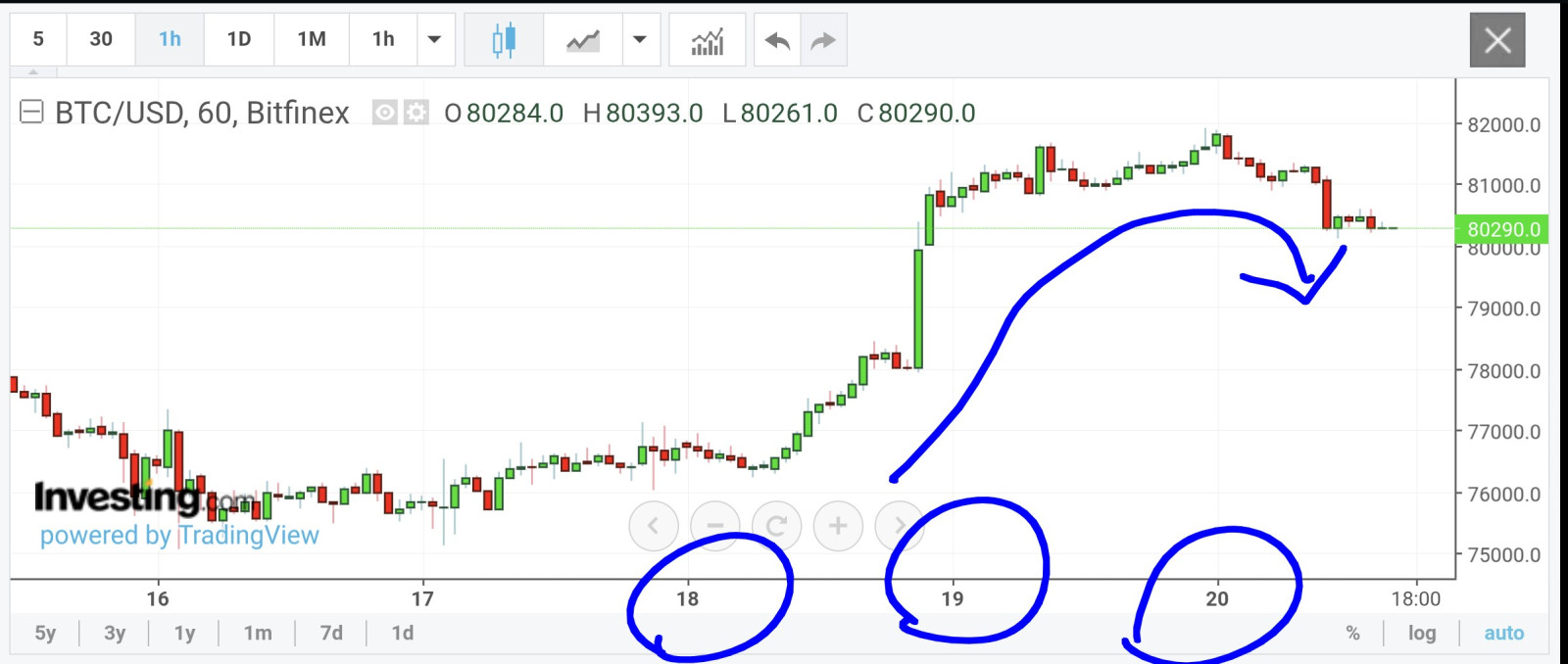
Task: Toggle log scale on price axis
Action: click(1422, 633)
